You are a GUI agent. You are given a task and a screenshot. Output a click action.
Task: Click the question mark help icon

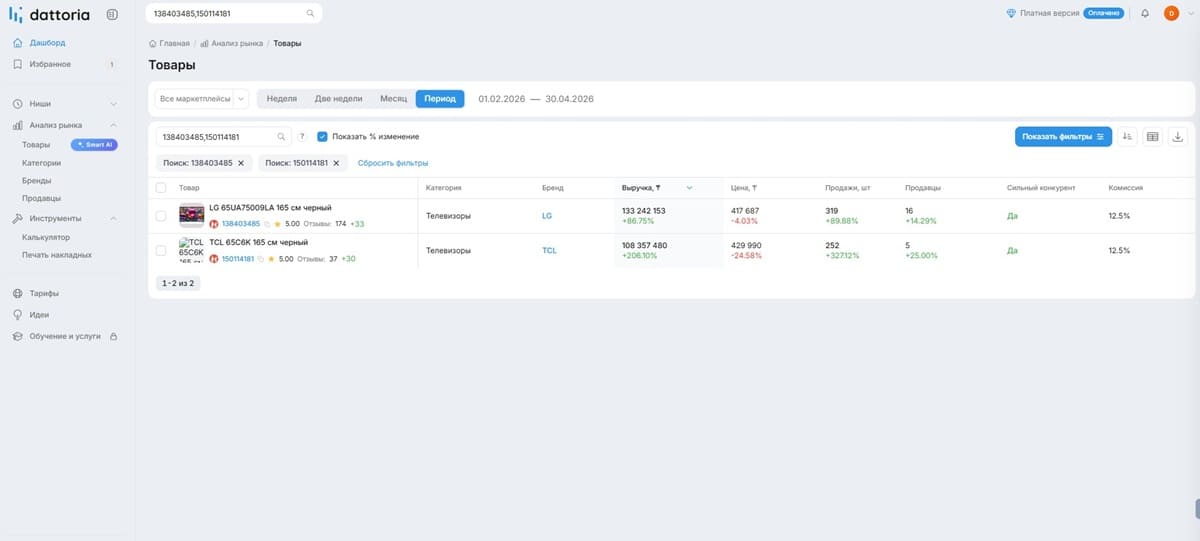(302, 136)
